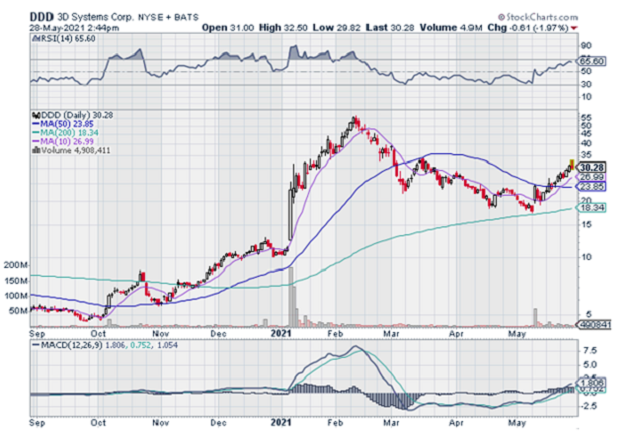Click the High 32.50 value
This screenshot has width=630, height=432.
coord(283,28)
